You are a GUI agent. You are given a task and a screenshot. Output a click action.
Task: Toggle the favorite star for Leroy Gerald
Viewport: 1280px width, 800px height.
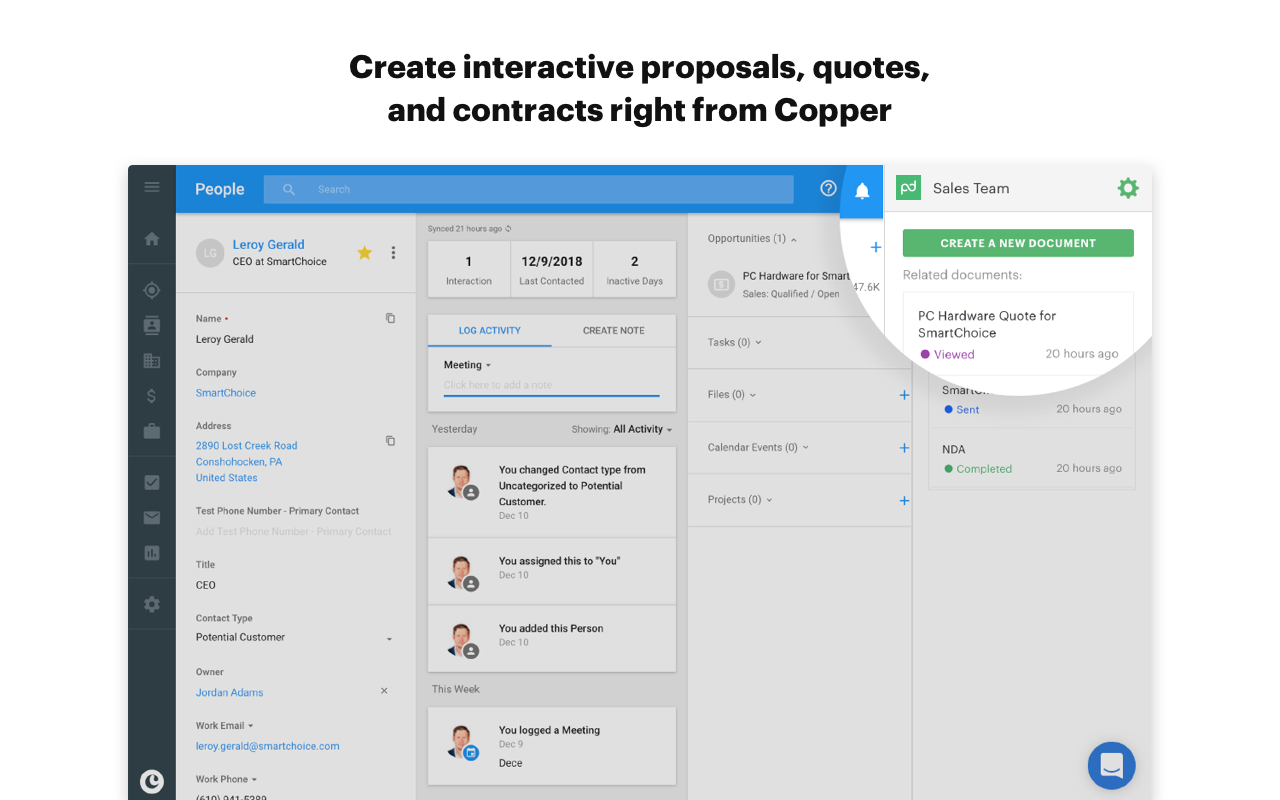coord(365,253)
